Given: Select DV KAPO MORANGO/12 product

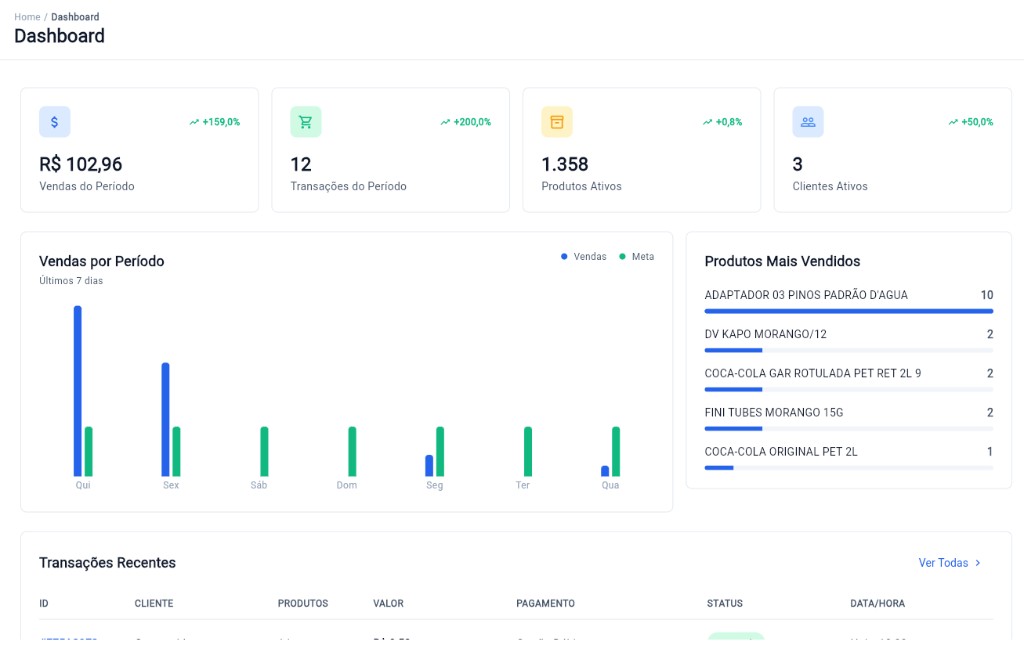Looking at the screenshot, I should coord(765,334).
